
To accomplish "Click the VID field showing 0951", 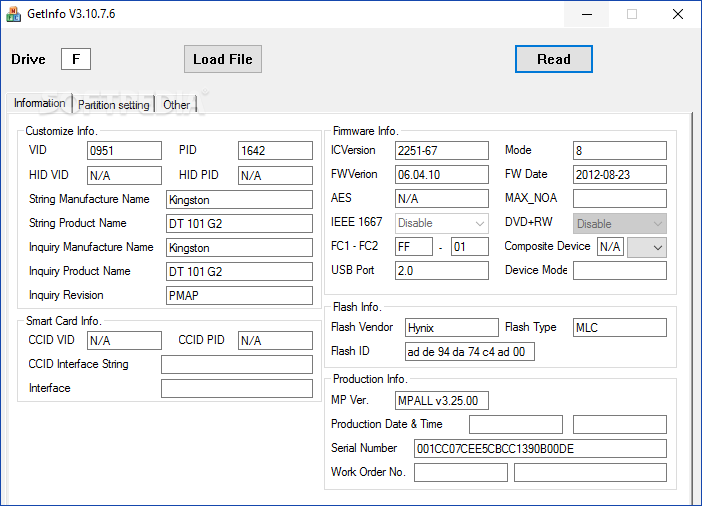I will pyautogui.click(x=124, y=150).
